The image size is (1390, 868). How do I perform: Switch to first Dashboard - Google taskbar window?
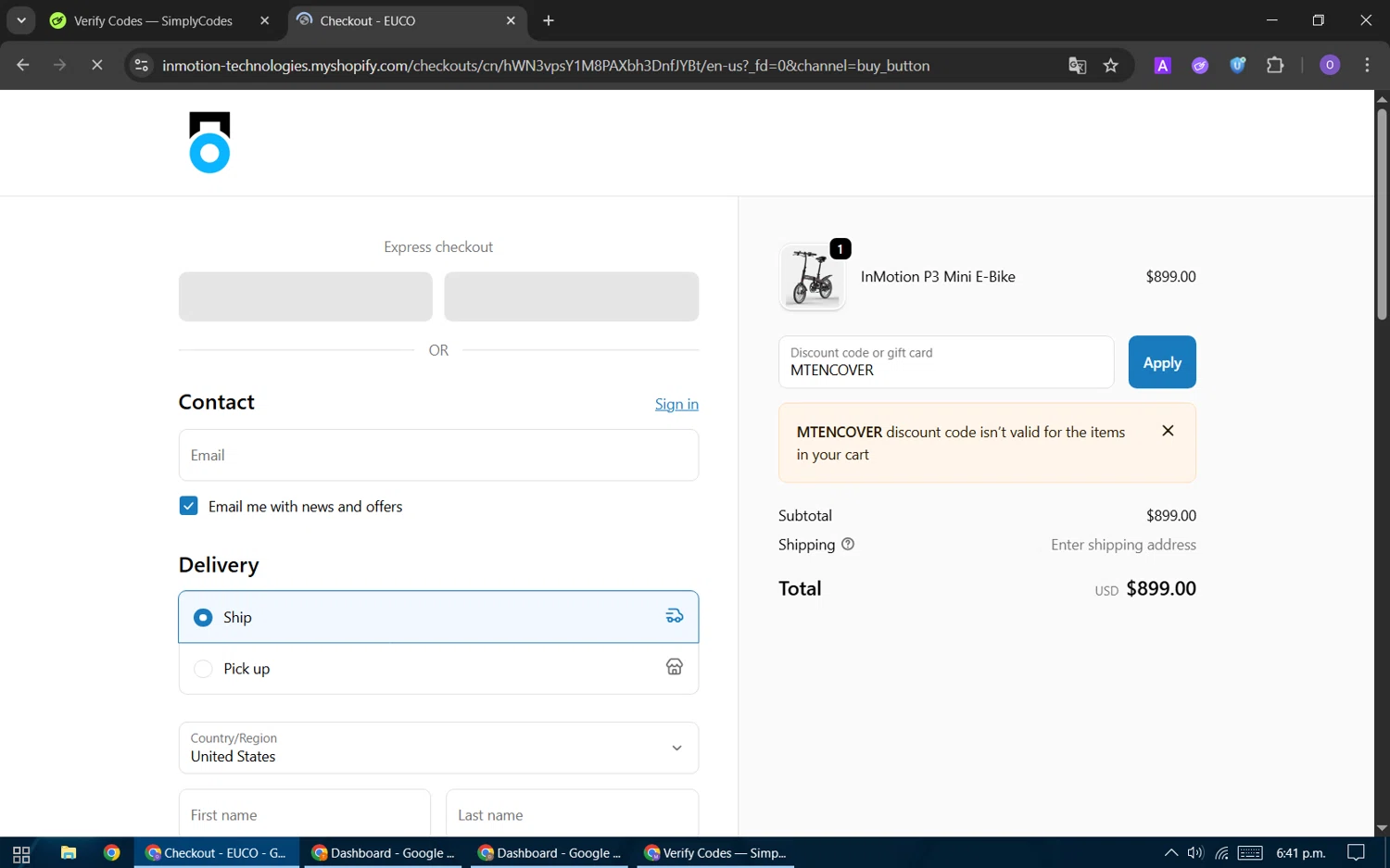tap(385, 853)
